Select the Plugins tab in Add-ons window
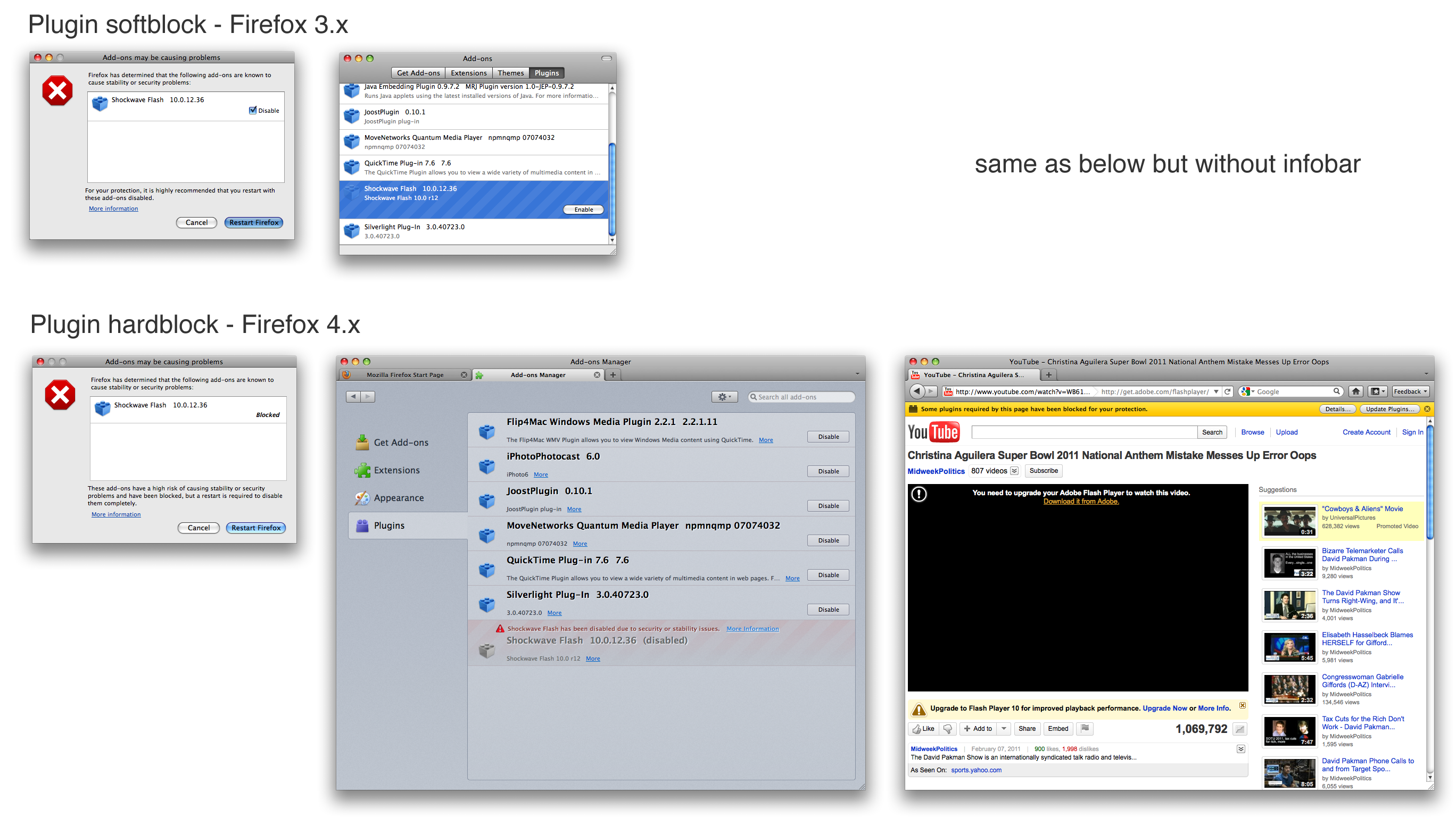This screenshot has height=817, width=1456. pos(547,72)
